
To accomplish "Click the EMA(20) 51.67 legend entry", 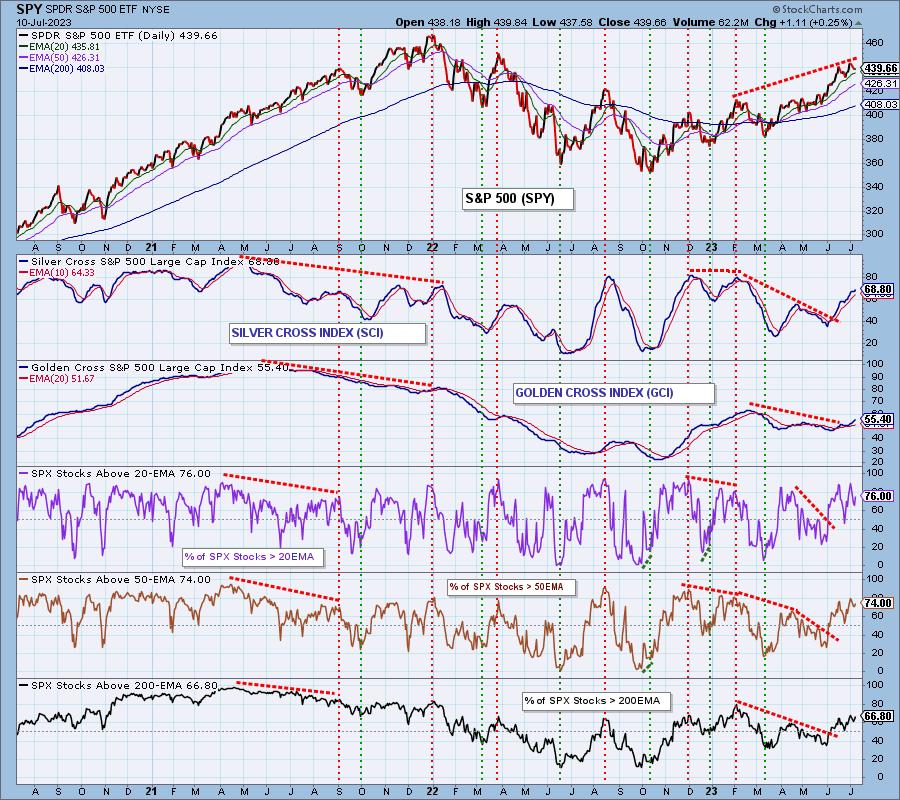I will 57,379.
